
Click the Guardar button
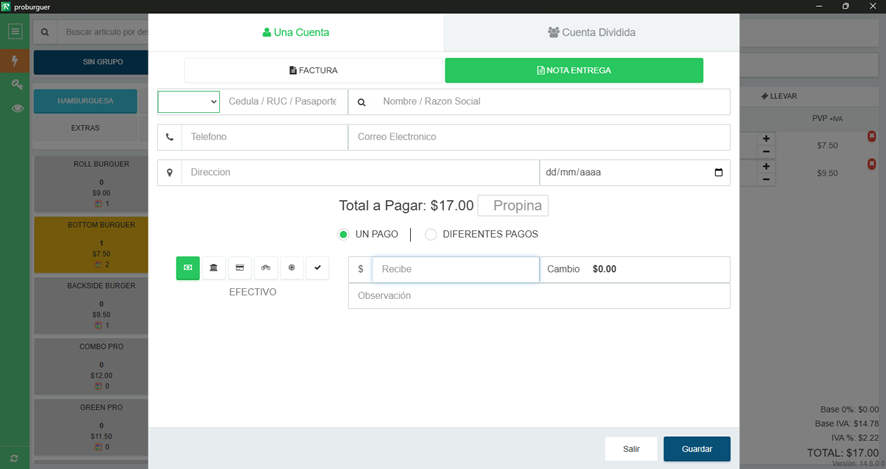point(697,449)
